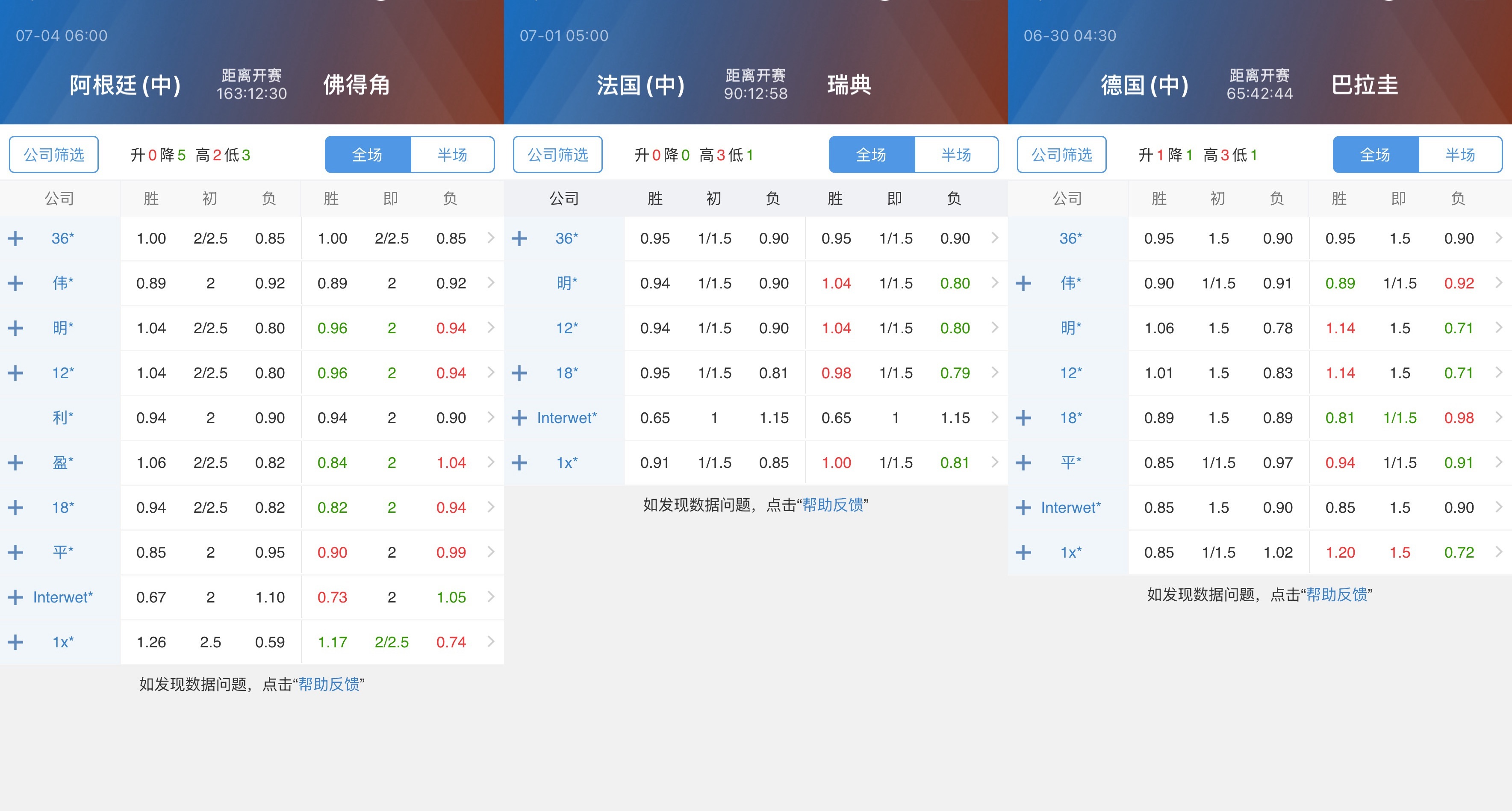Click countdown 163:12:30 in Argentina header

[252, 94]
